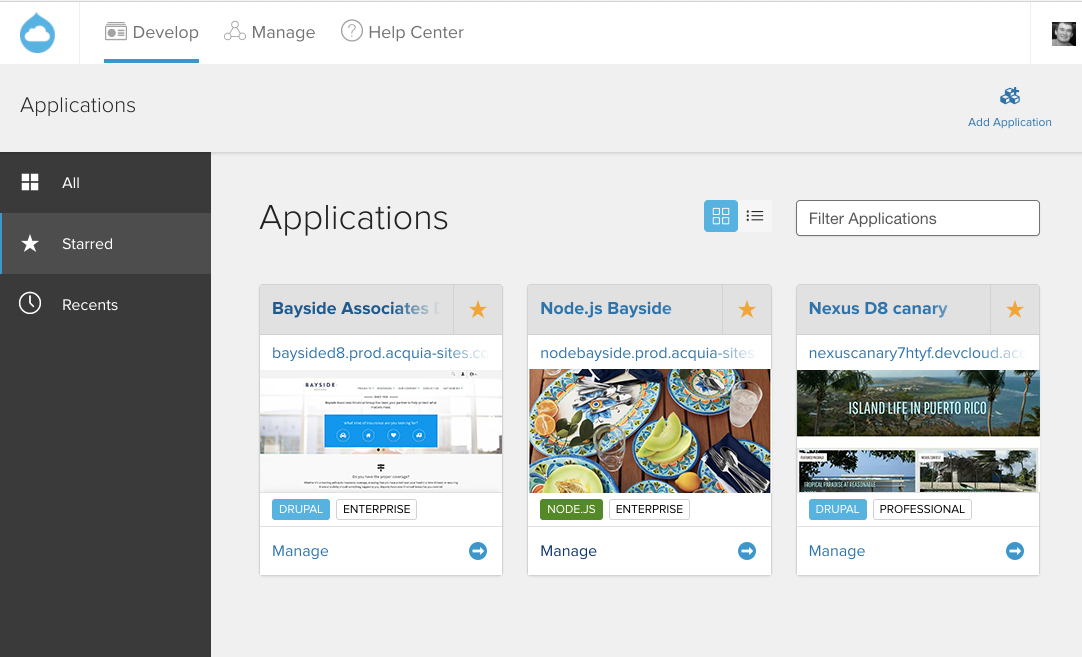Click the arrow icon on Nexus D8 canary card
The image size is (1082, 657).
(x=1014, y=550)
